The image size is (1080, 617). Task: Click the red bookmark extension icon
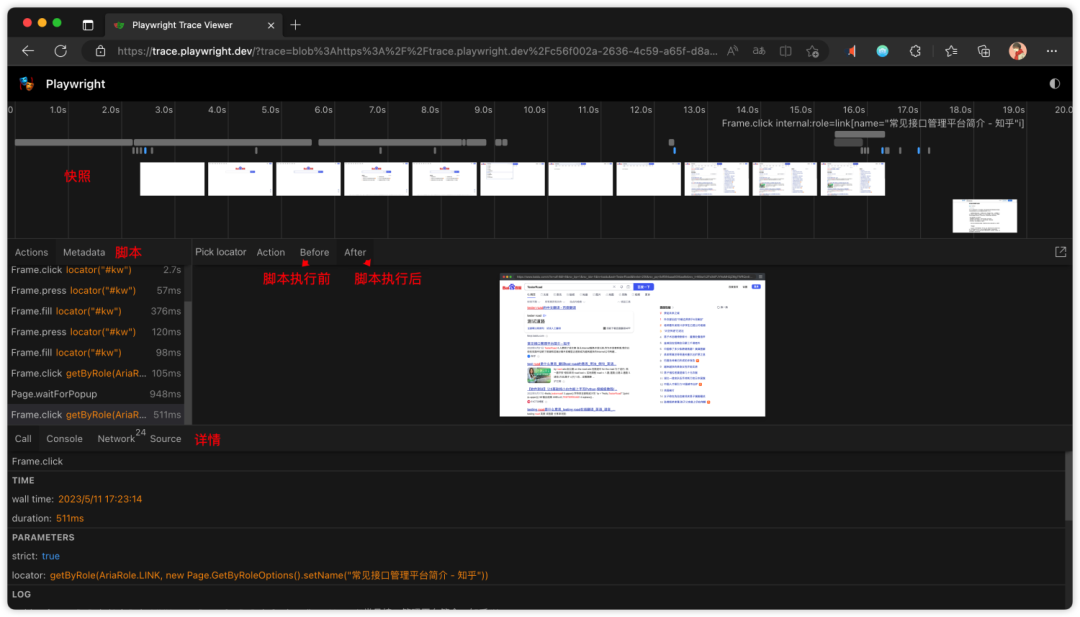(852, 51)
